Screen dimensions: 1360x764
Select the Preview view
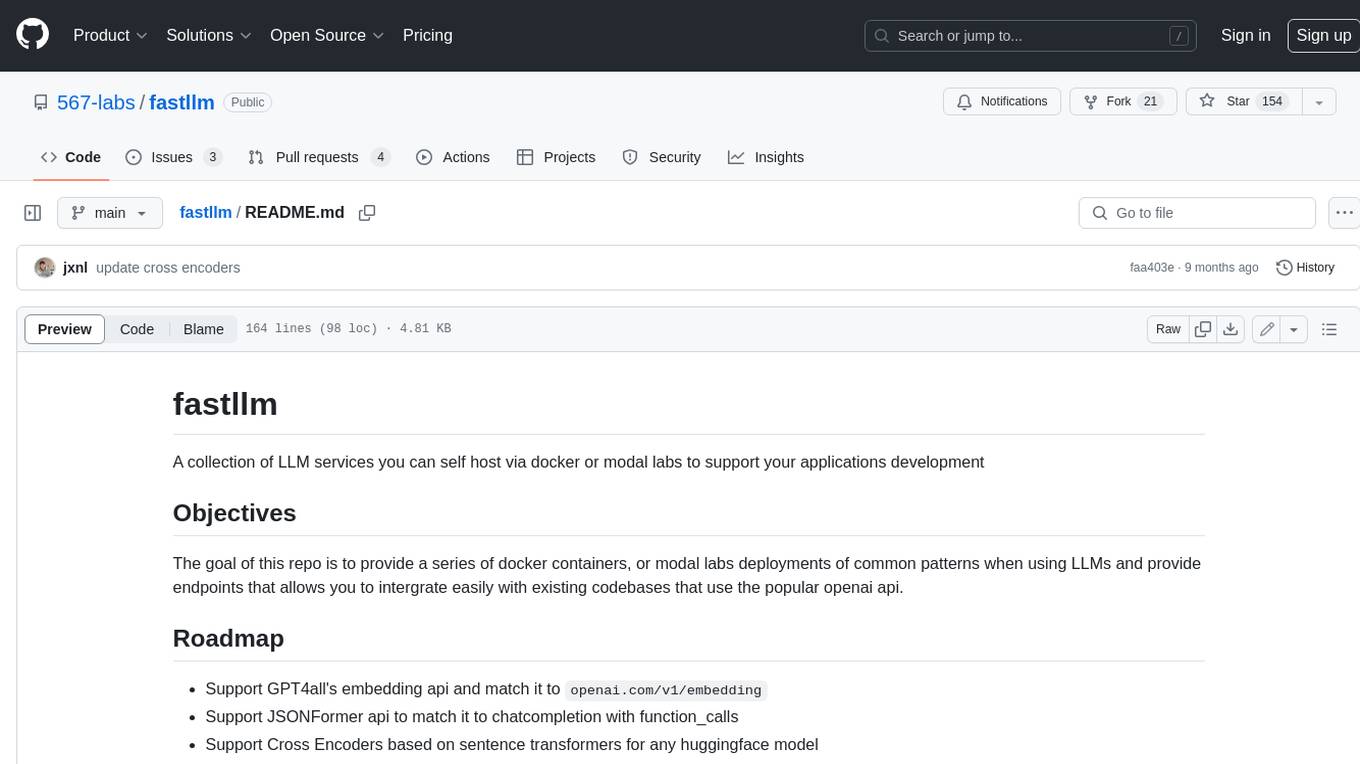[x=65, y=329]
